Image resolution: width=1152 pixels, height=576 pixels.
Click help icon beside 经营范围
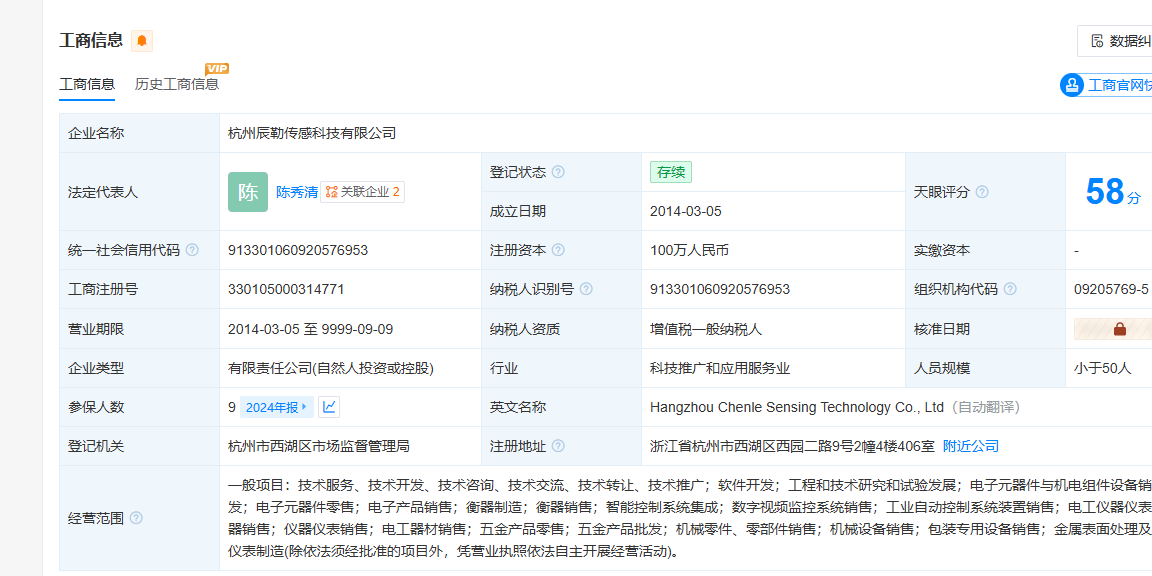pos(136,517)
